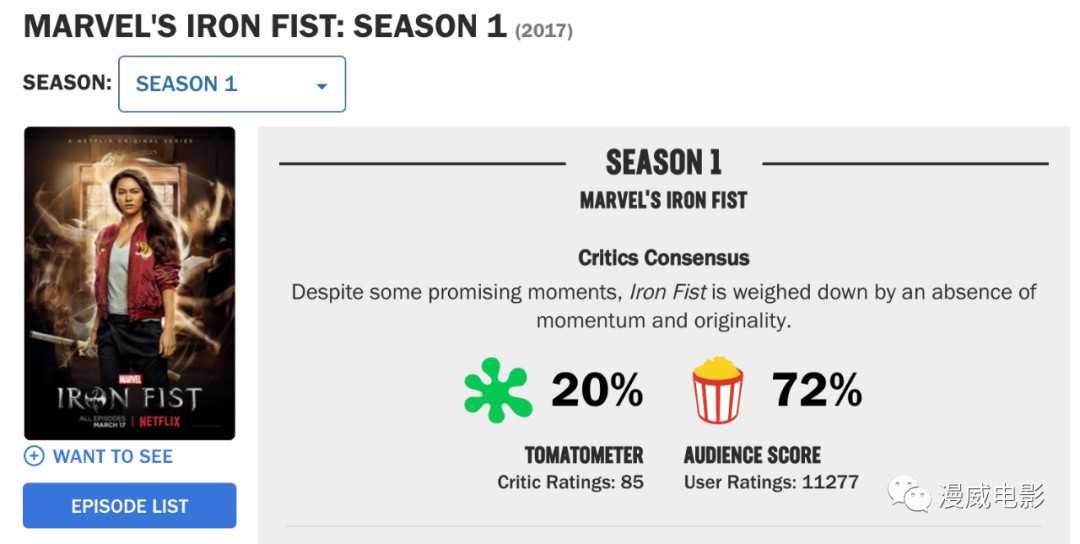Click the season selector dropdown arrow
The height and width of the screenshot is (544, 1080).
(321, 86)
